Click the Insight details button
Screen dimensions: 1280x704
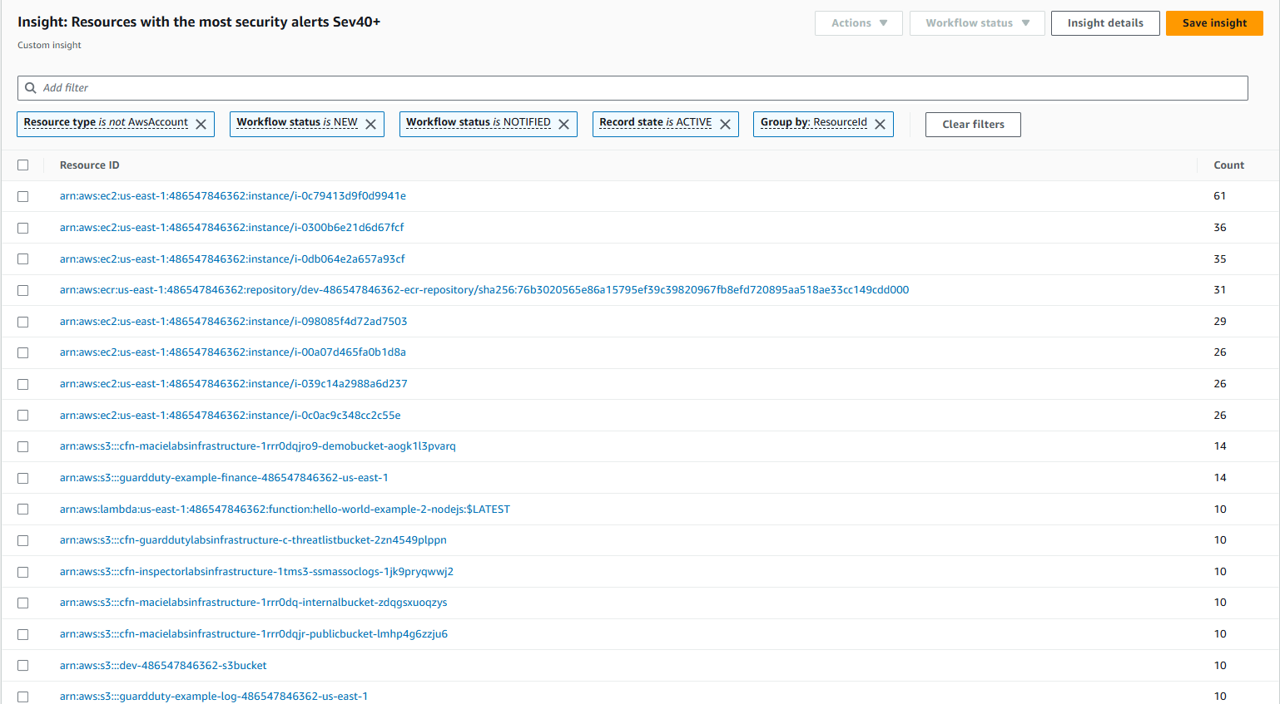click(x=1104, y=23)
